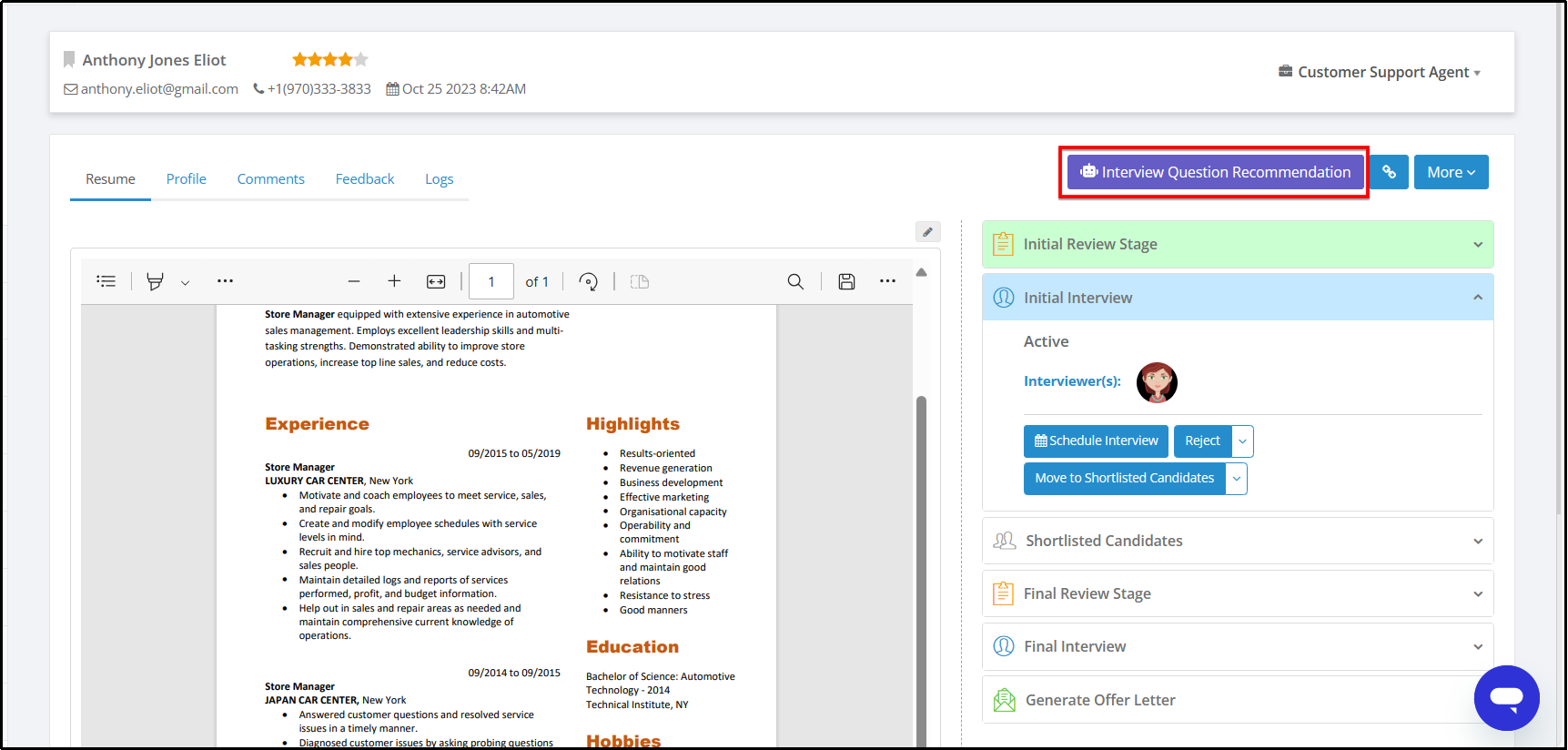The image size is (1568, 750).
Task: Click the pencil edit resume icon
Action: (x=927, y=232)
